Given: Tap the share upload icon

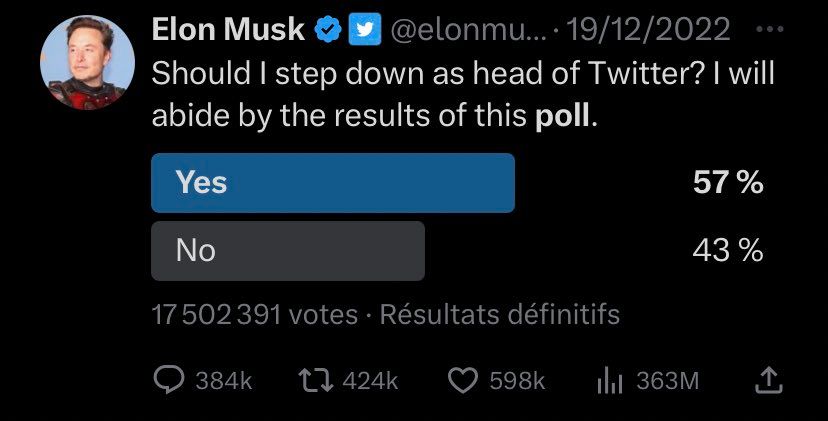Looking at the screenshot, I should (x=768, y=380).
